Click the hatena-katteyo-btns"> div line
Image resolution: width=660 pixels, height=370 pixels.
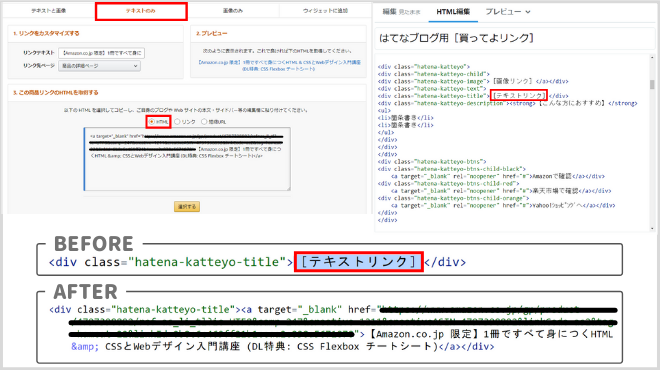point(432,162)
